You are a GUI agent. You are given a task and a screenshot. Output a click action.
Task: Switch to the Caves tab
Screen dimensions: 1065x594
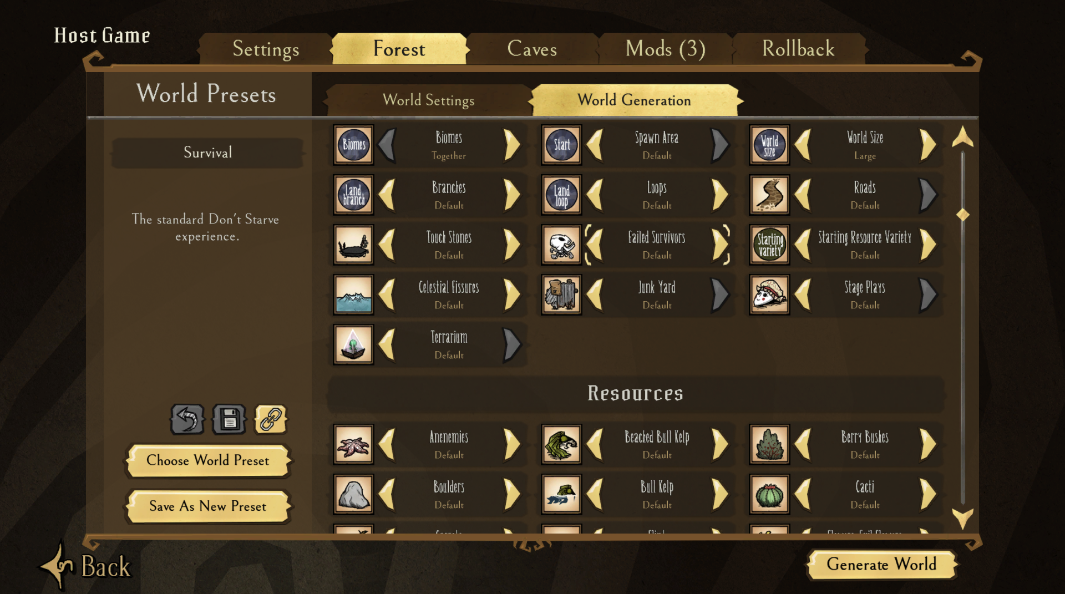[x=532, y=49]
